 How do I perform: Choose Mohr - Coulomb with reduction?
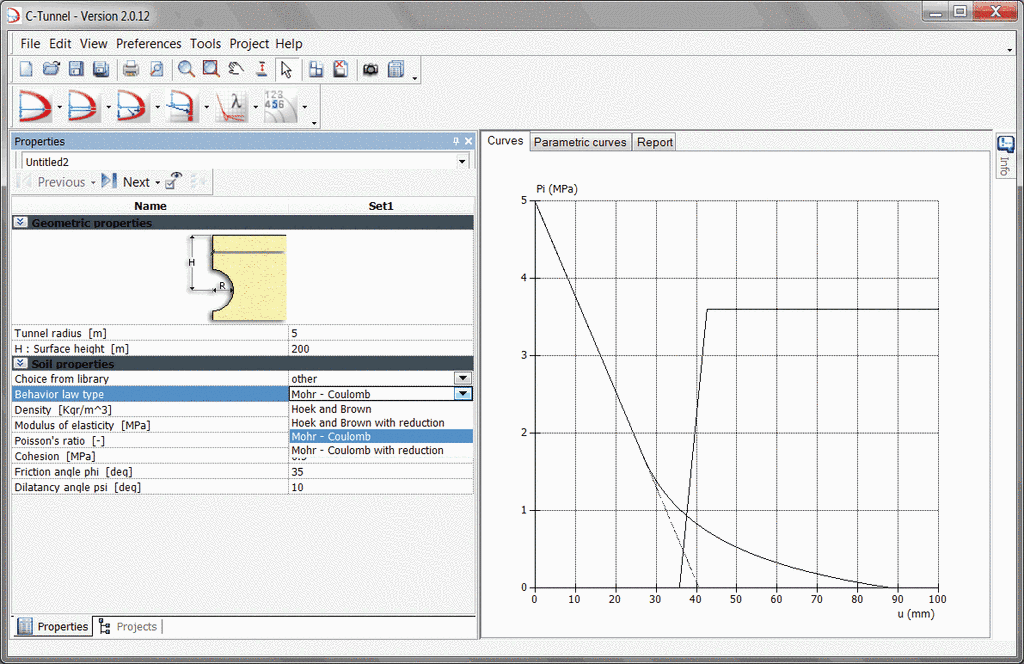click(381, 451)
